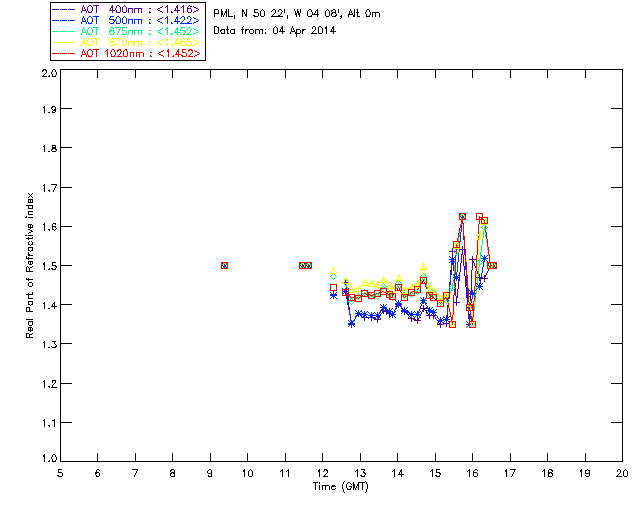Select the AOT 1020nm legend entry
The image size is (640, 512).
127,53
